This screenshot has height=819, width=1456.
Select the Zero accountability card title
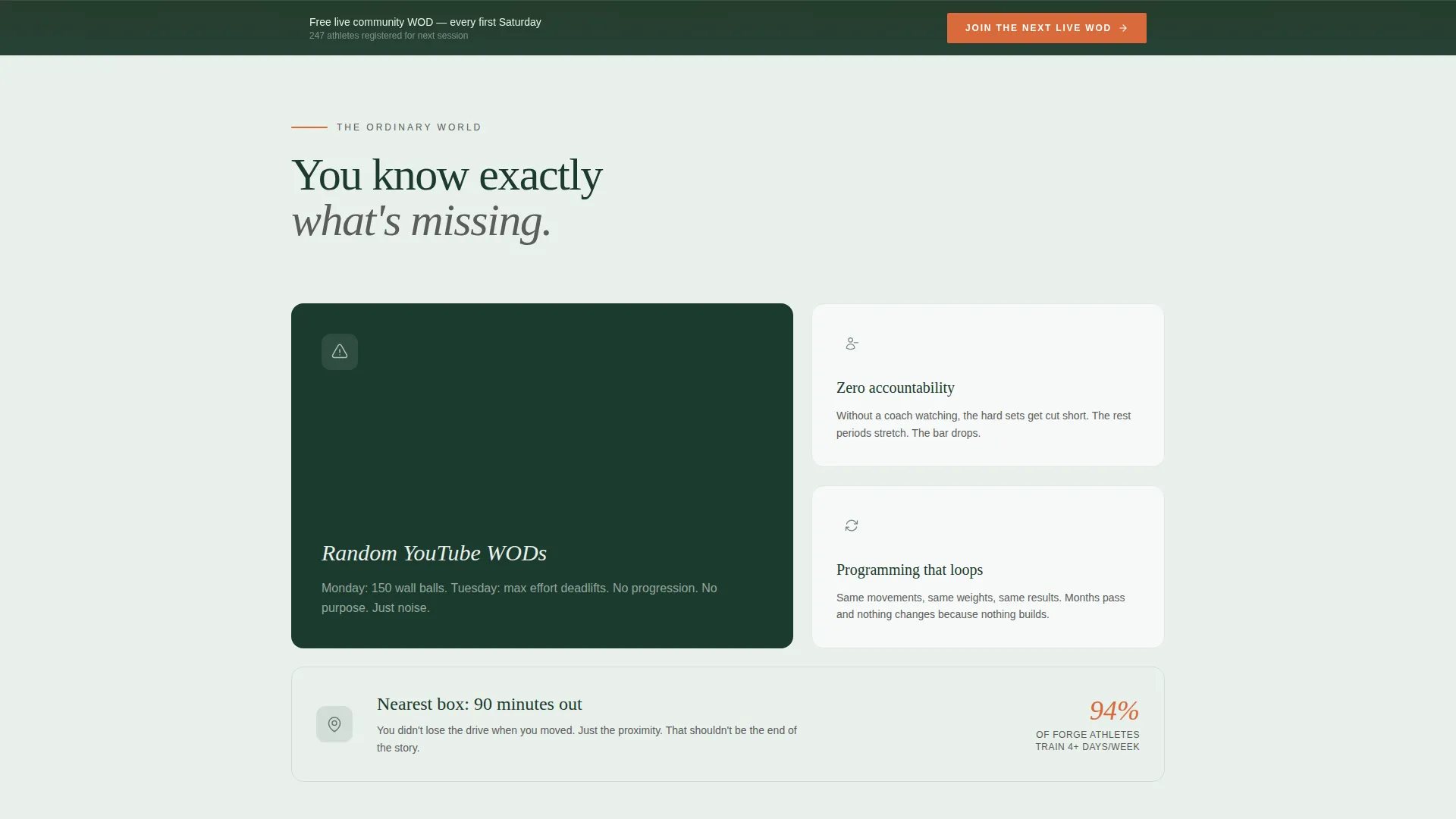point(895,388)
